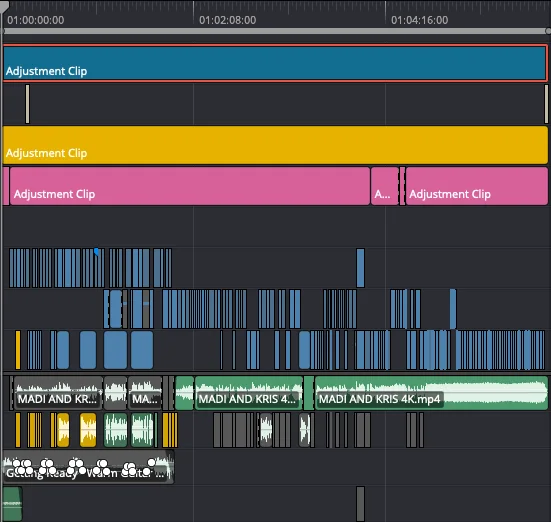Screen dimensions: 551x522
Task: Select the unlabeled gray waveform clip between MADI clips
Action: (x=115, y=393)
